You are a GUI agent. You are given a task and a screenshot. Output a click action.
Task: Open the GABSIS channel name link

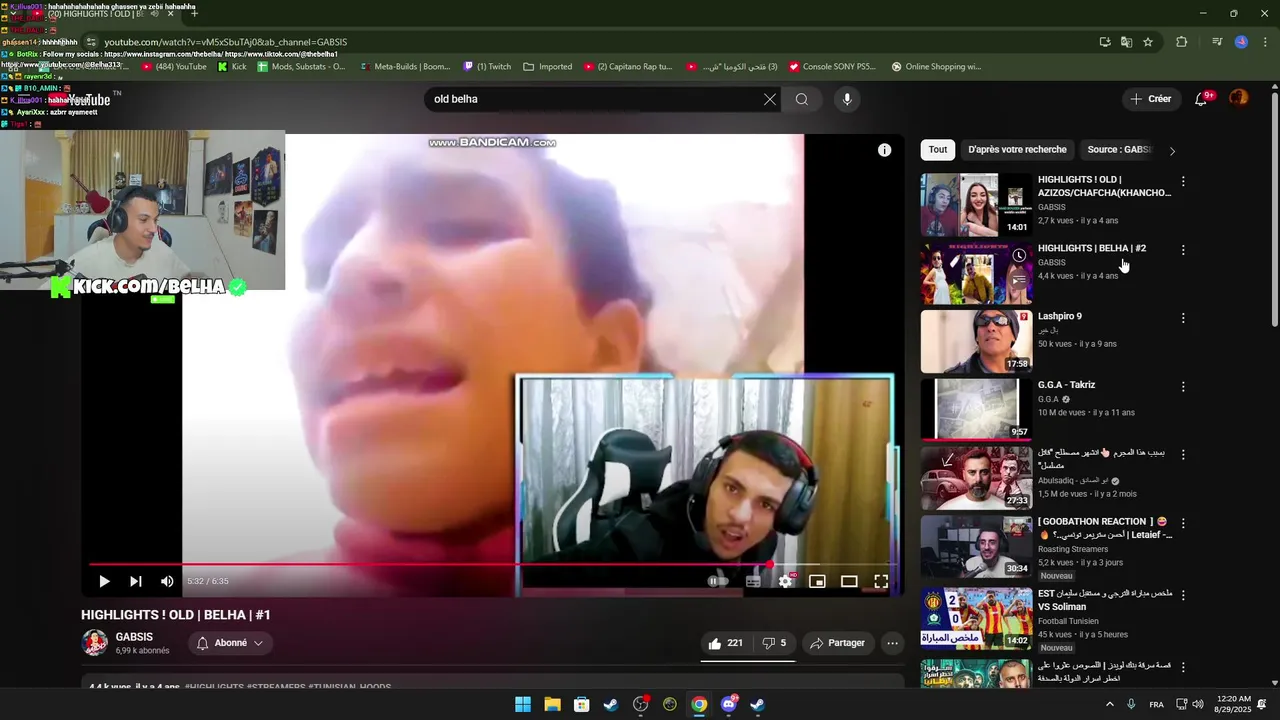(134, 637)
